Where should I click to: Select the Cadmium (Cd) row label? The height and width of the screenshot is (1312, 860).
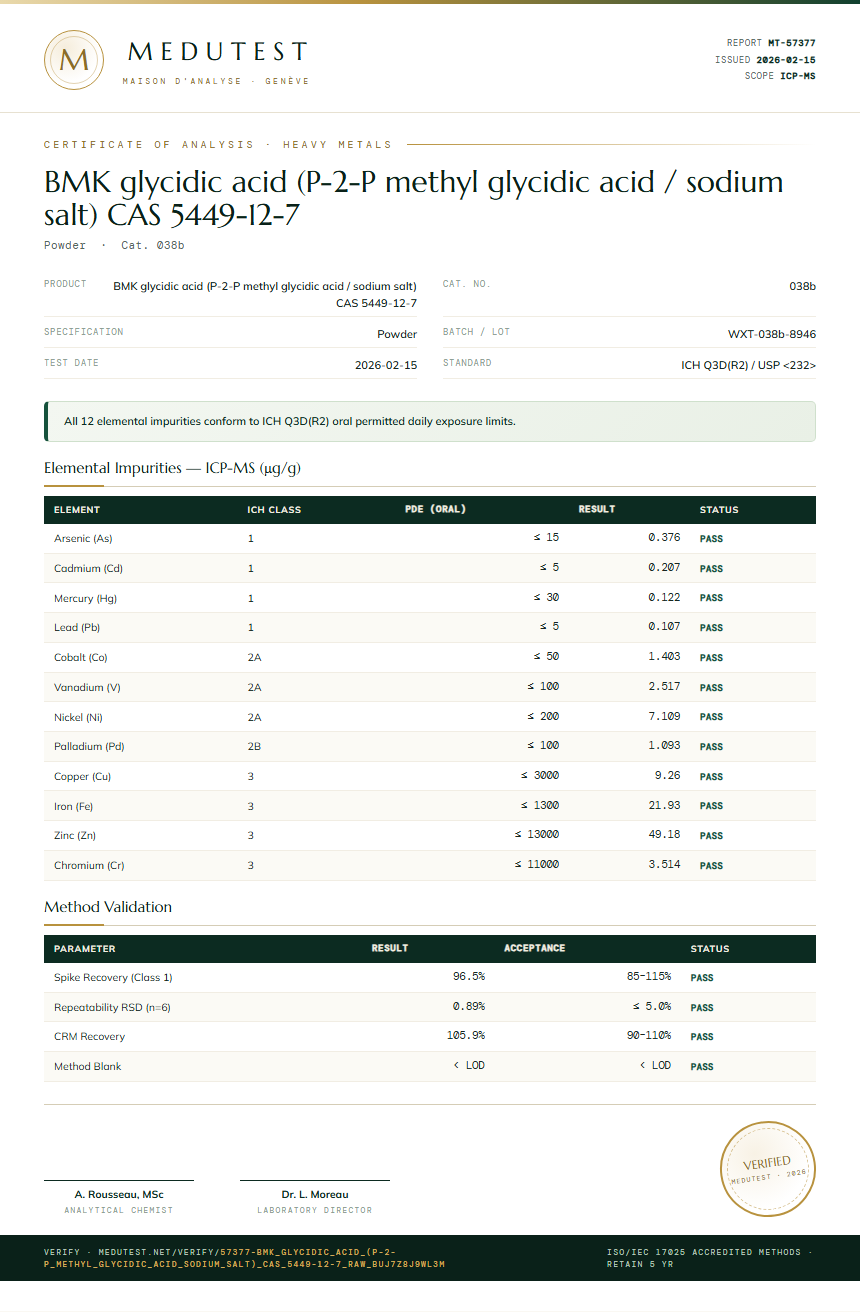click(89, 568)
